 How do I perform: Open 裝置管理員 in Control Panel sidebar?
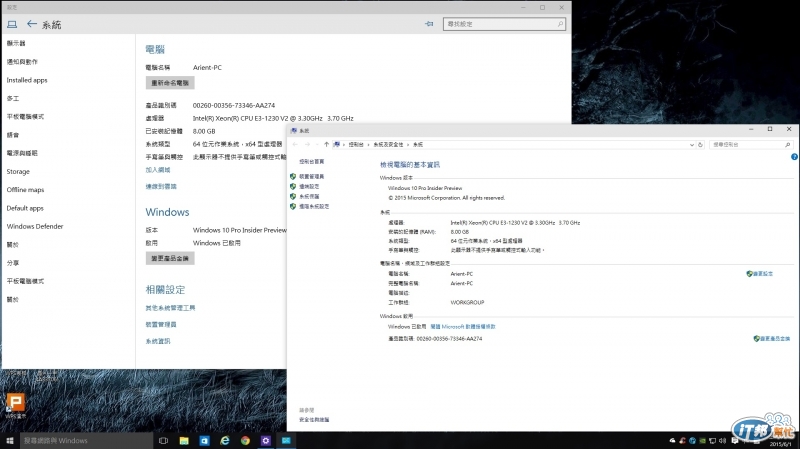[x=312, y=177]
